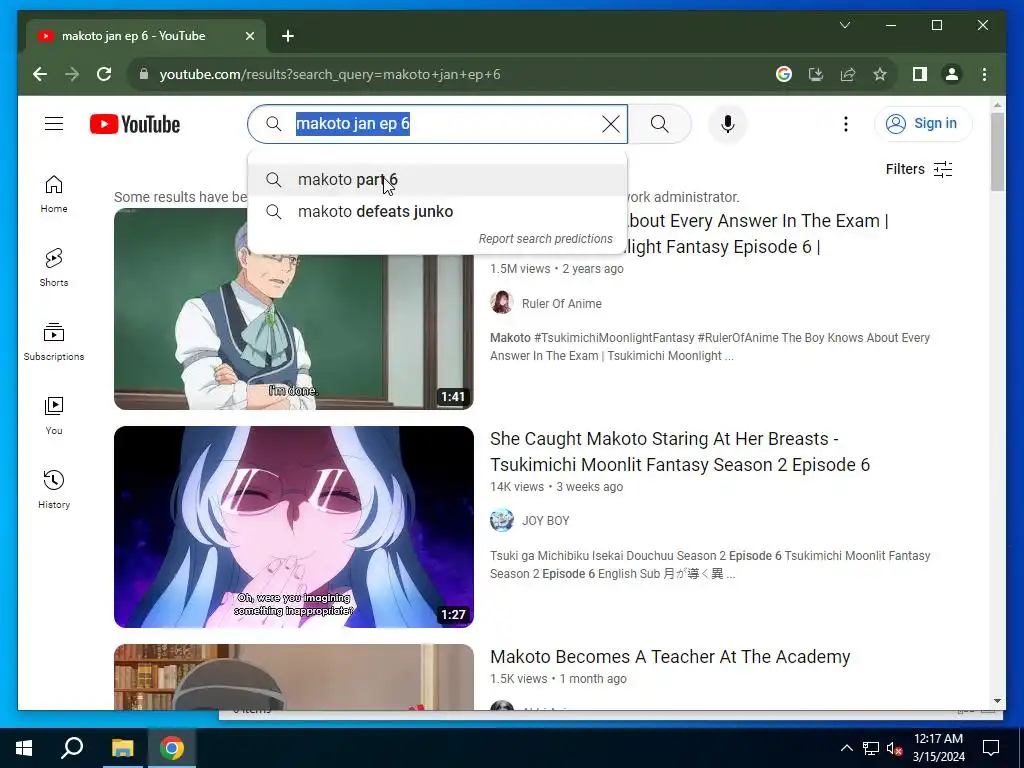
Task: Go back with Chrome's back arrow
Action: pyautogui.click(x=40, y=74)
